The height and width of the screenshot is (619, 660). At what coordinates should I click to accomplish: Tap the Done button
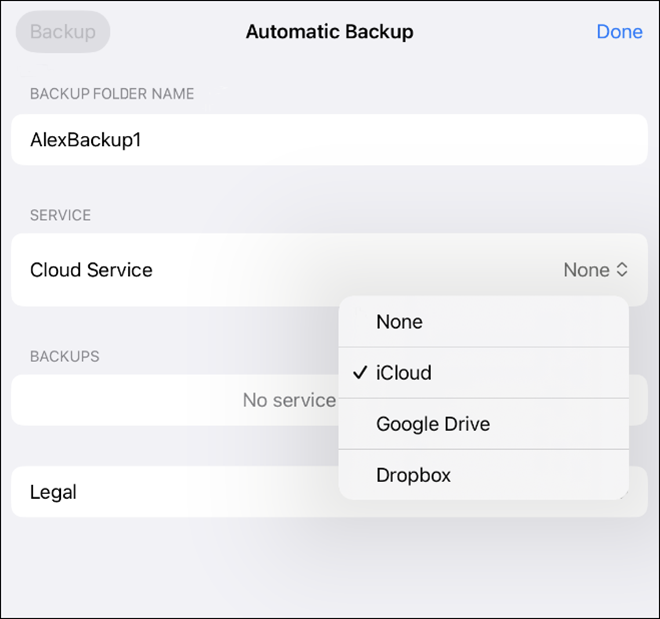coord(618,32)
